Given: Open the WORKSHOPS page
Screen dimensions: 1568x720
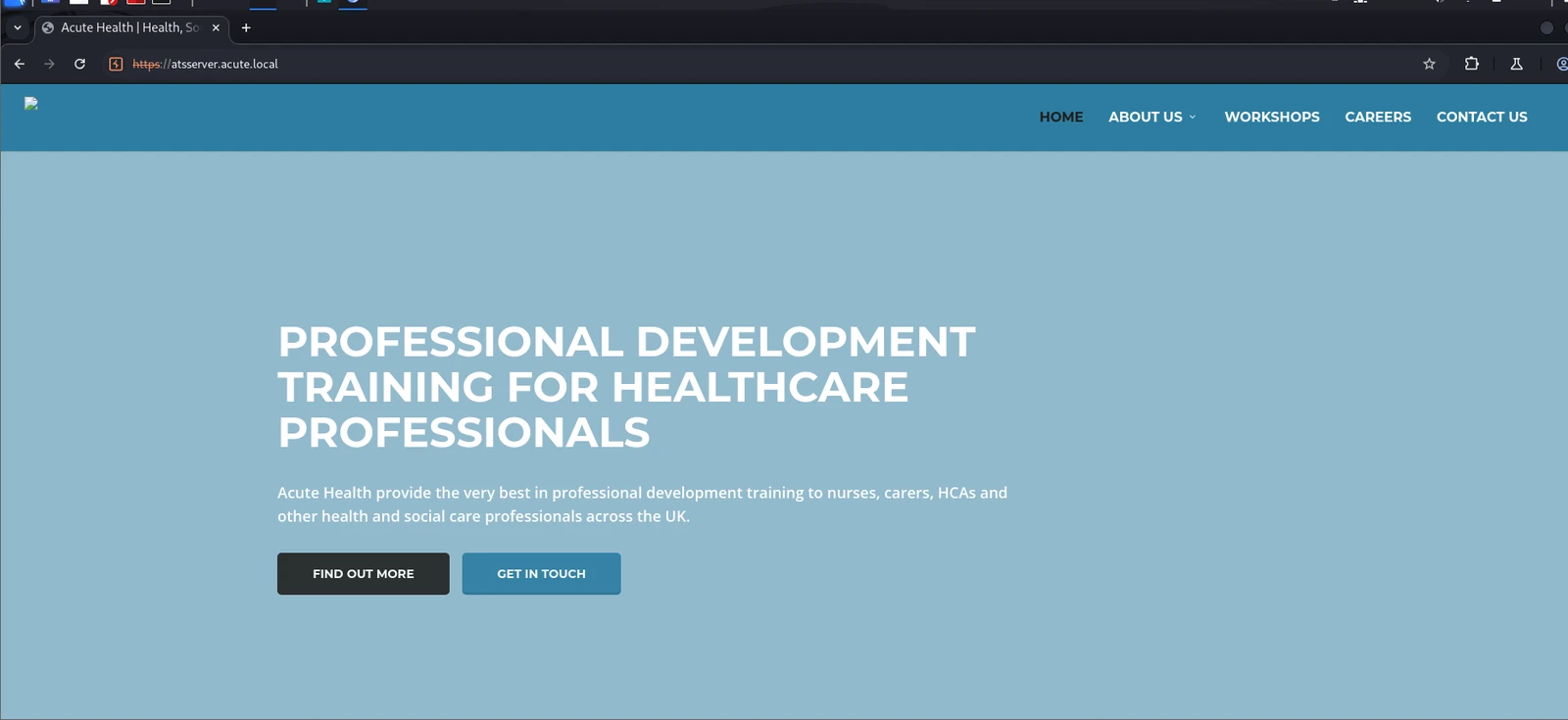Looking at the screenshot, I should [1272, 117].
